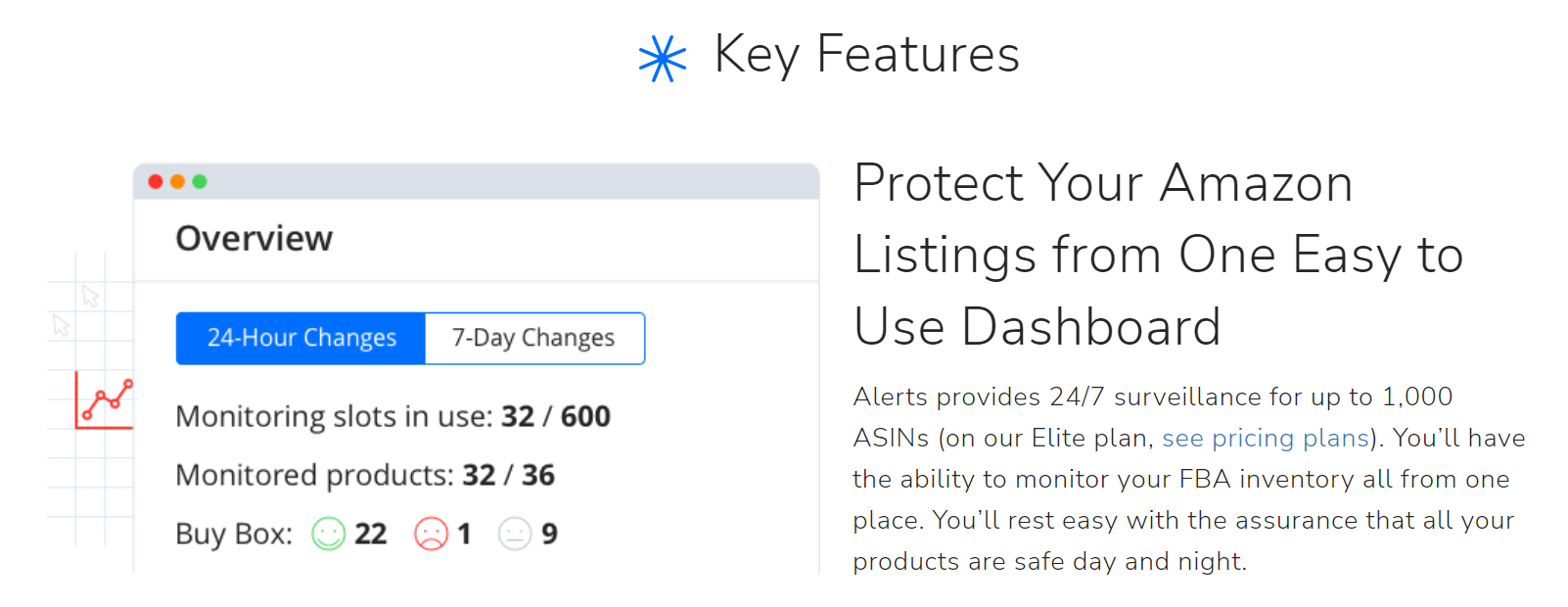Click the red window dot
This screenshot has height=607, width=1568.
point(156,181)
